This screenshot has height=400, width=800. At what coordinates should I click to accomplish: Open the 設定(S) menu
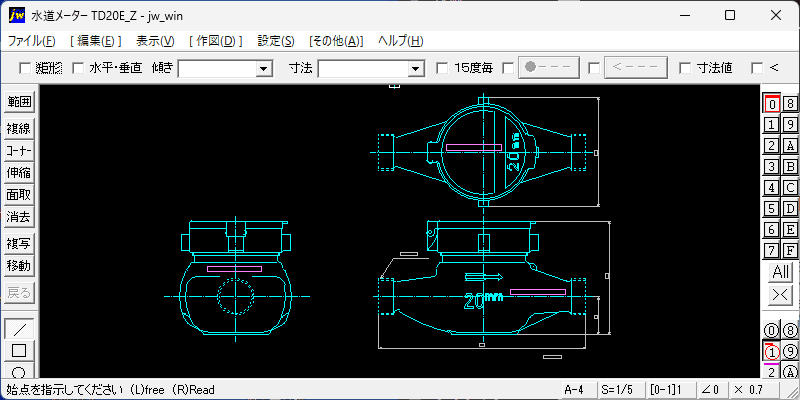click(x=276, y=41)
